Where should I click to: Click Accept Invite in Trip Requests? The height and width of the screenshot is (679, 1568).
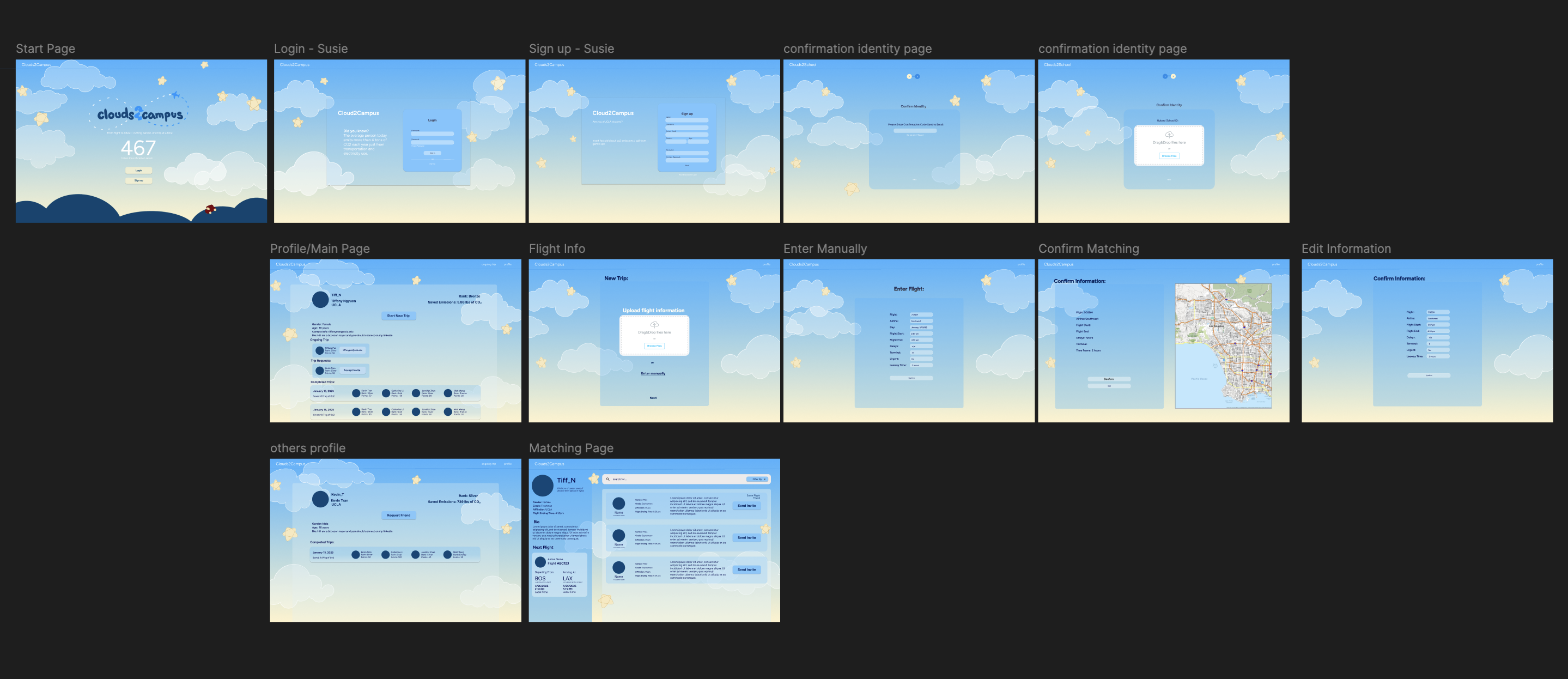tap(352, 370)
